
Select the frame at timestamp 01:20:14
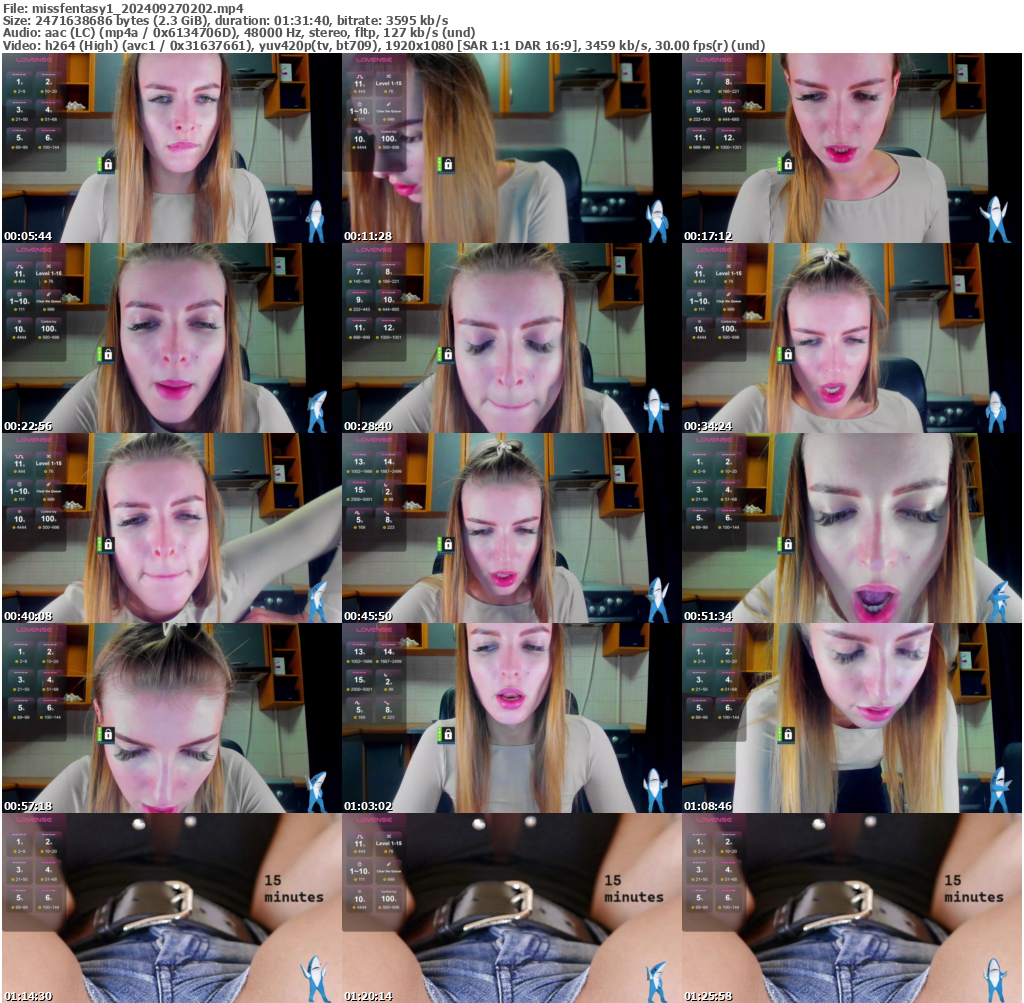coord(511,908)
